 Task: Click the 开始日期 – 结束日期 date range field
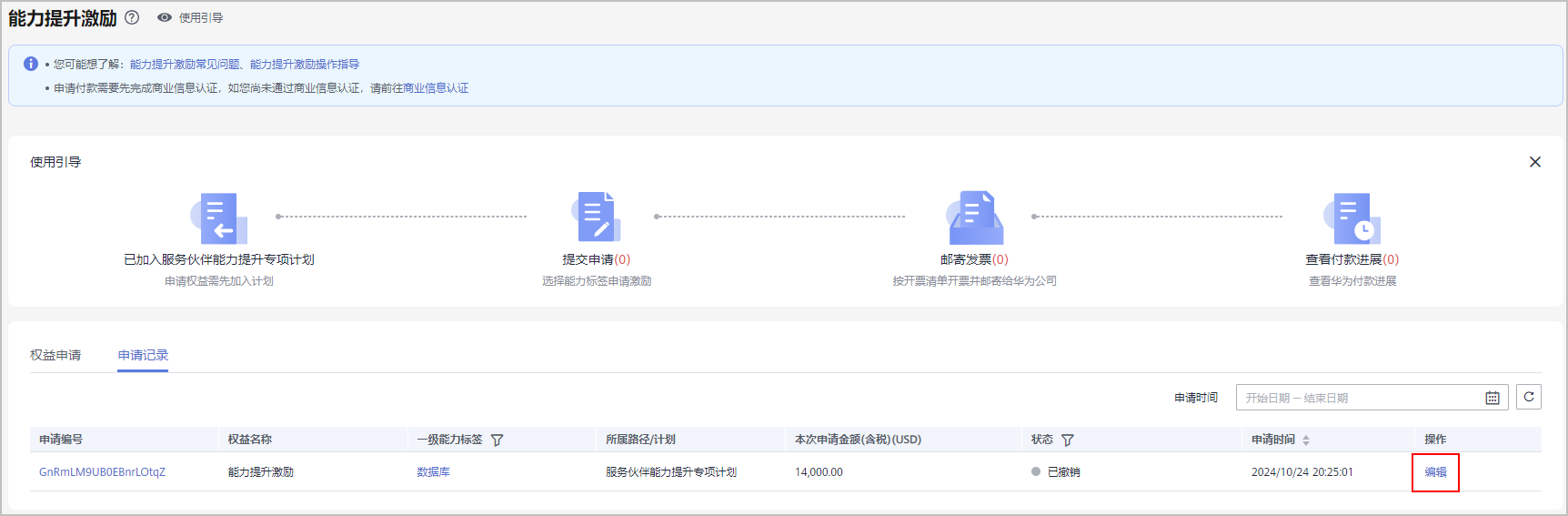coord(1372,398)
